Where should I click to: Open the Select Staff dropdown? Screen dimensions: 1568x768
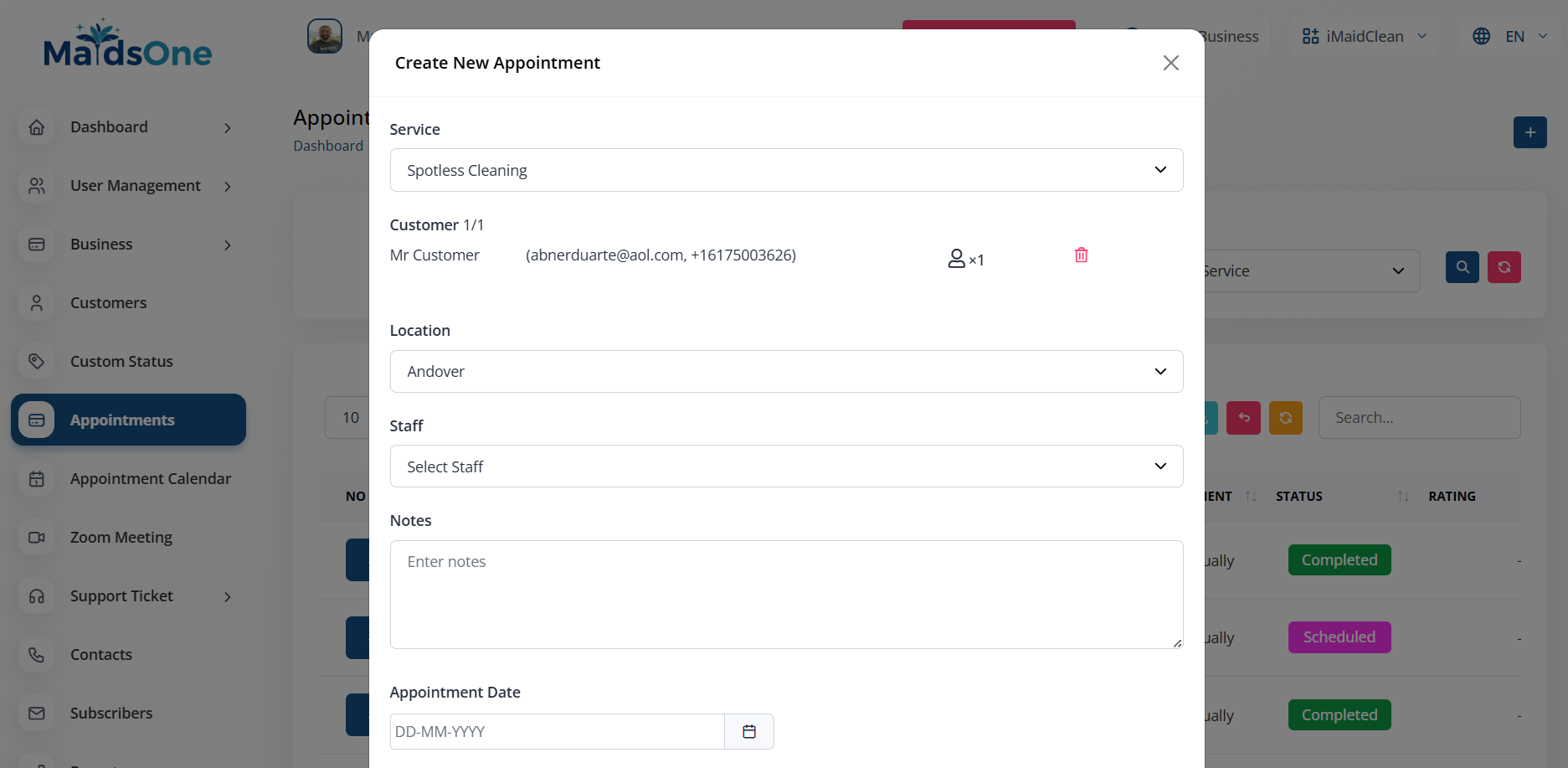(x=786, y=466)
